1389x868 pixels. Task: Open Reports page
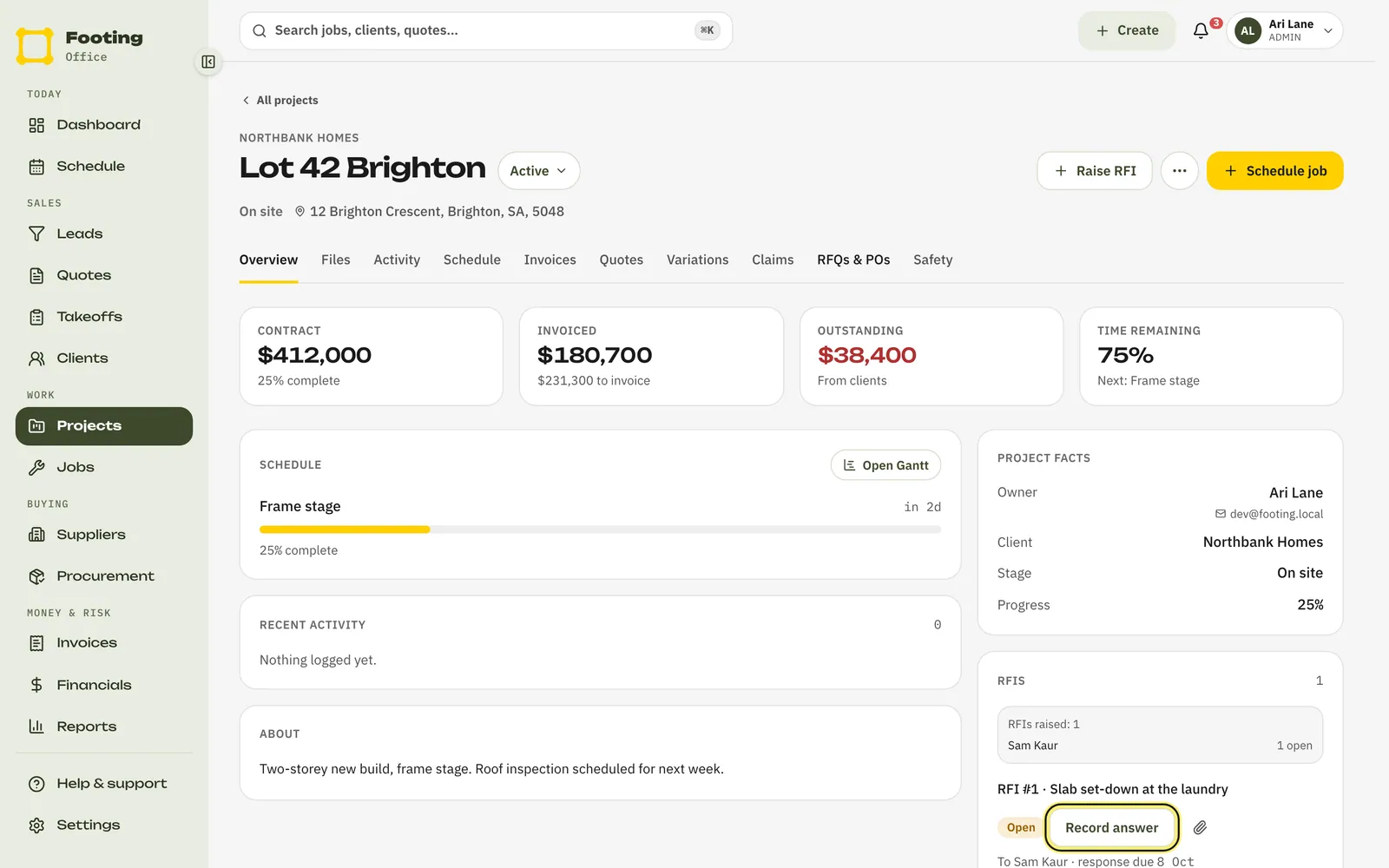coord(104,727)
